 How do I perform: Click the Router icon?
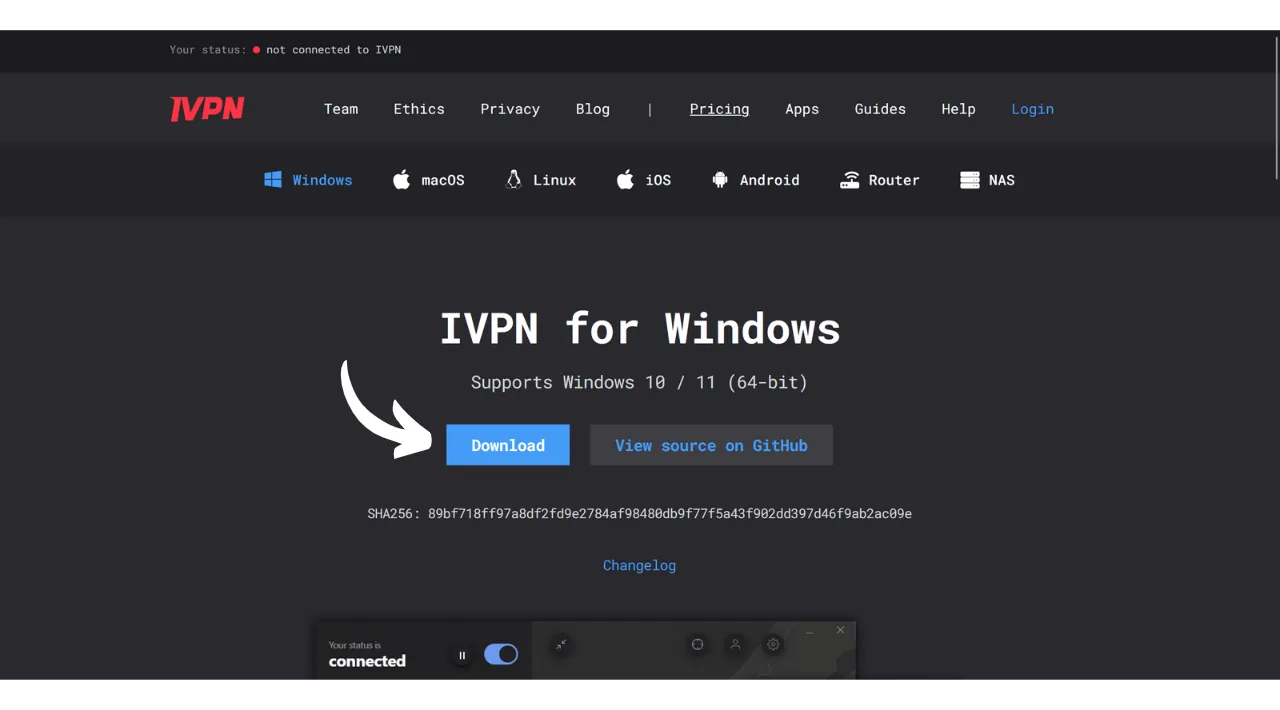point(849,180)
